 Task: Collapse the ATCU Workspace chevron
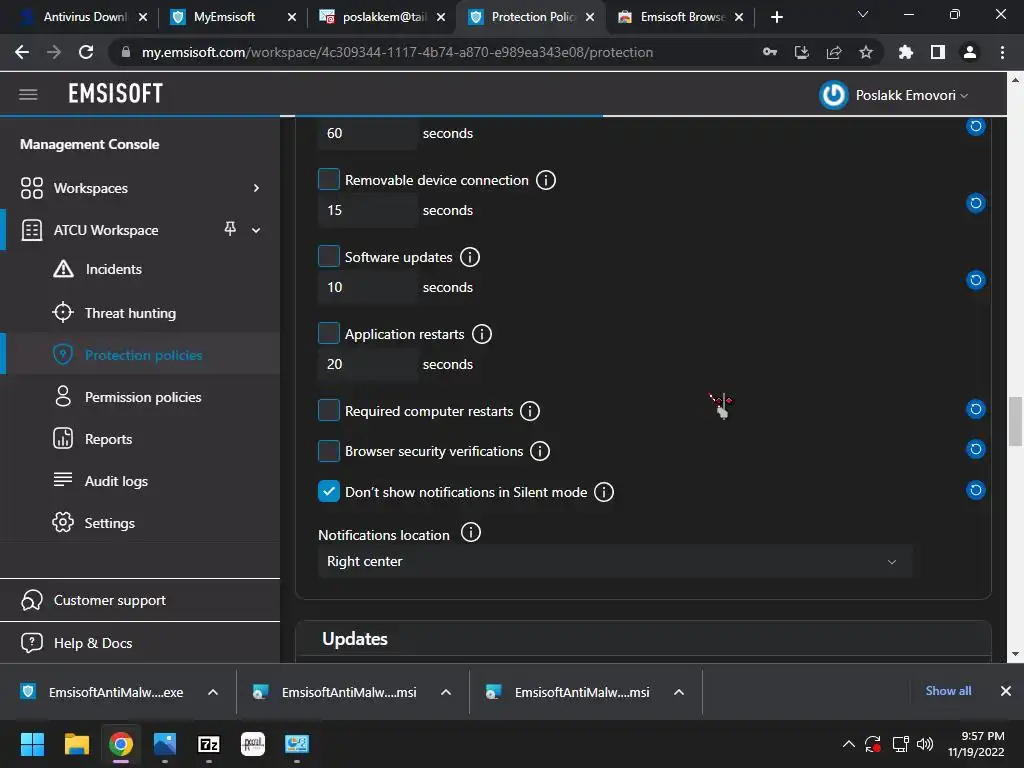[256, 230]
